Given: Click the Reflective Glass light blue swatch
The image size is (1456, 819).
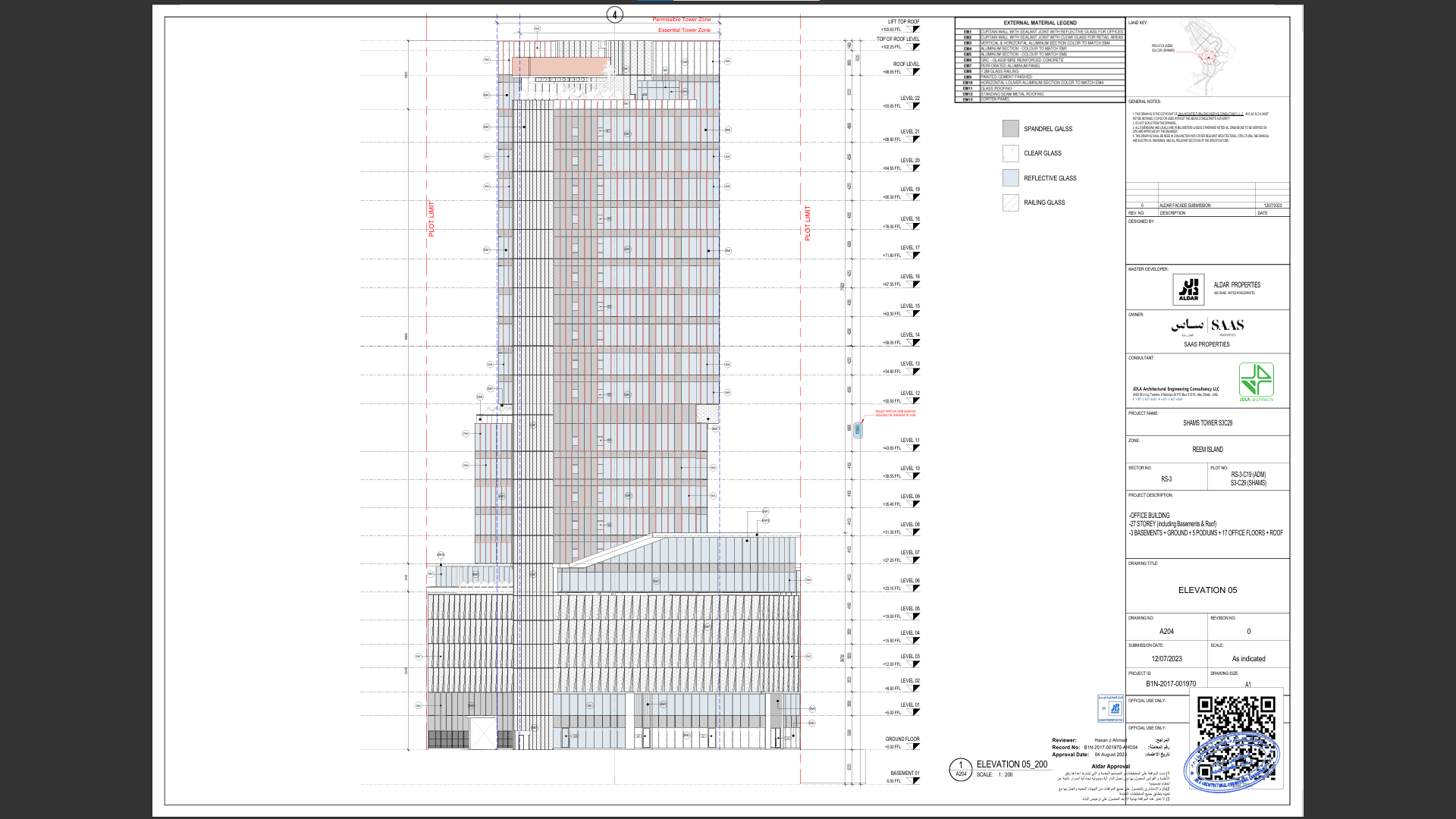Looking at the screenshot, I should point(1010,178).
